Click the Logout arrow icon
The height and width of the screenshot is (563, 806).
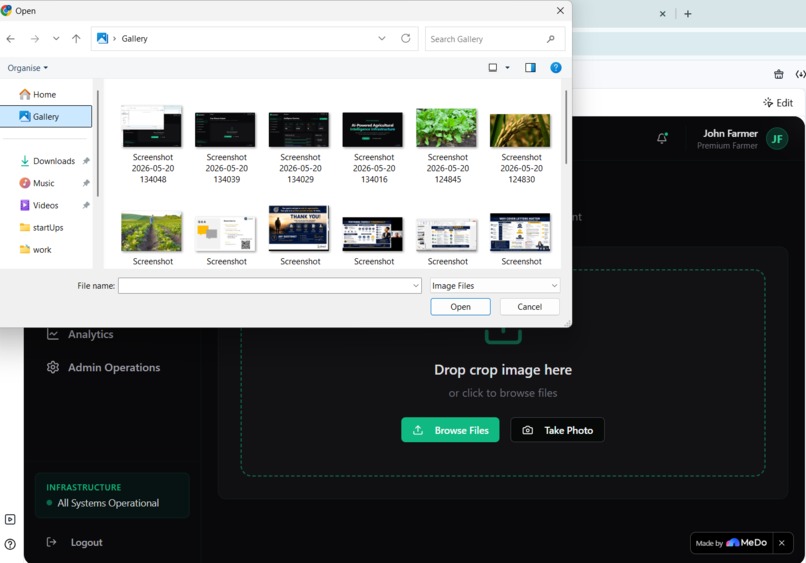(51, 542)
